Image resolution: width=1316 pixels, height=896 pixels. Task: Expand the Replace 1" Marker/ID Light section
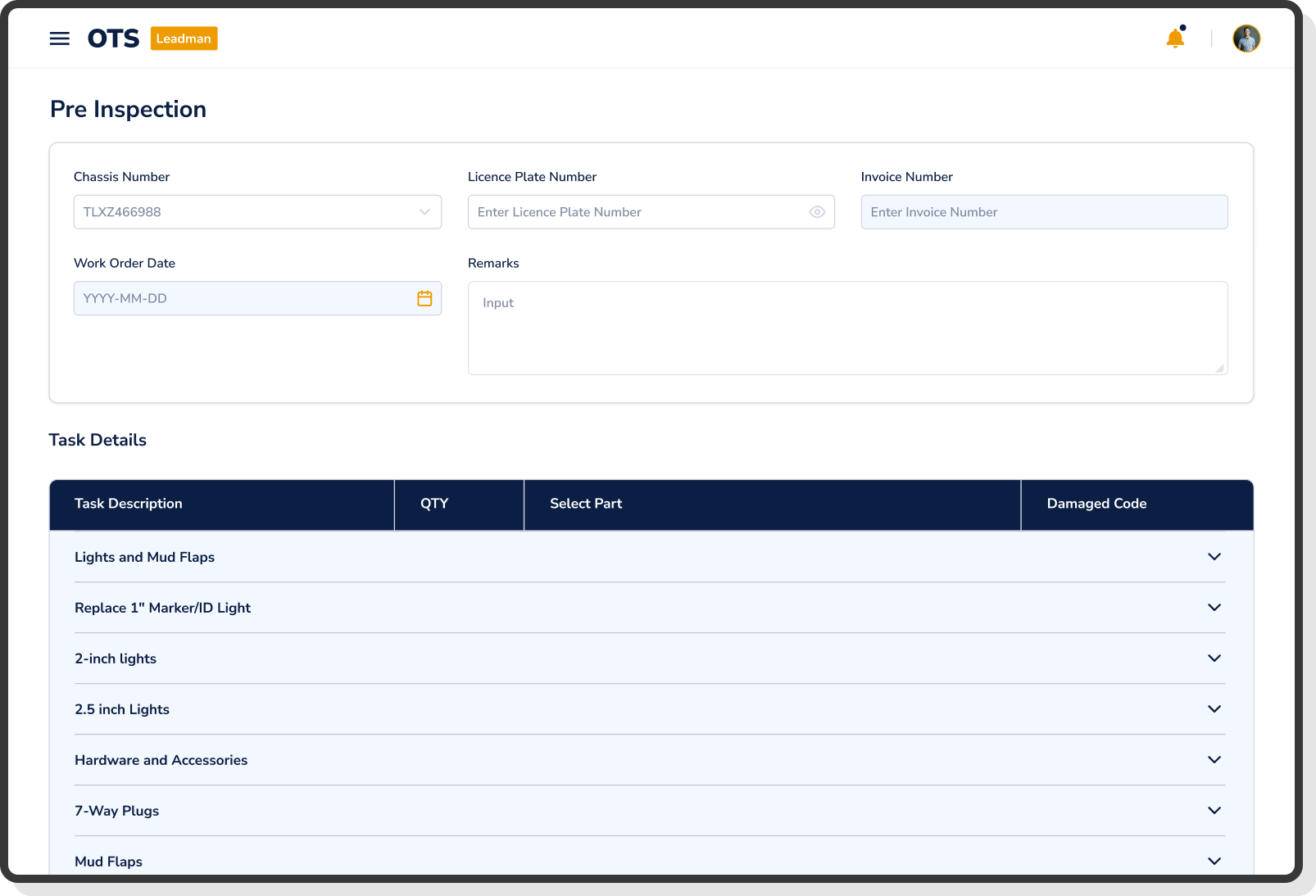point(1214,608)
